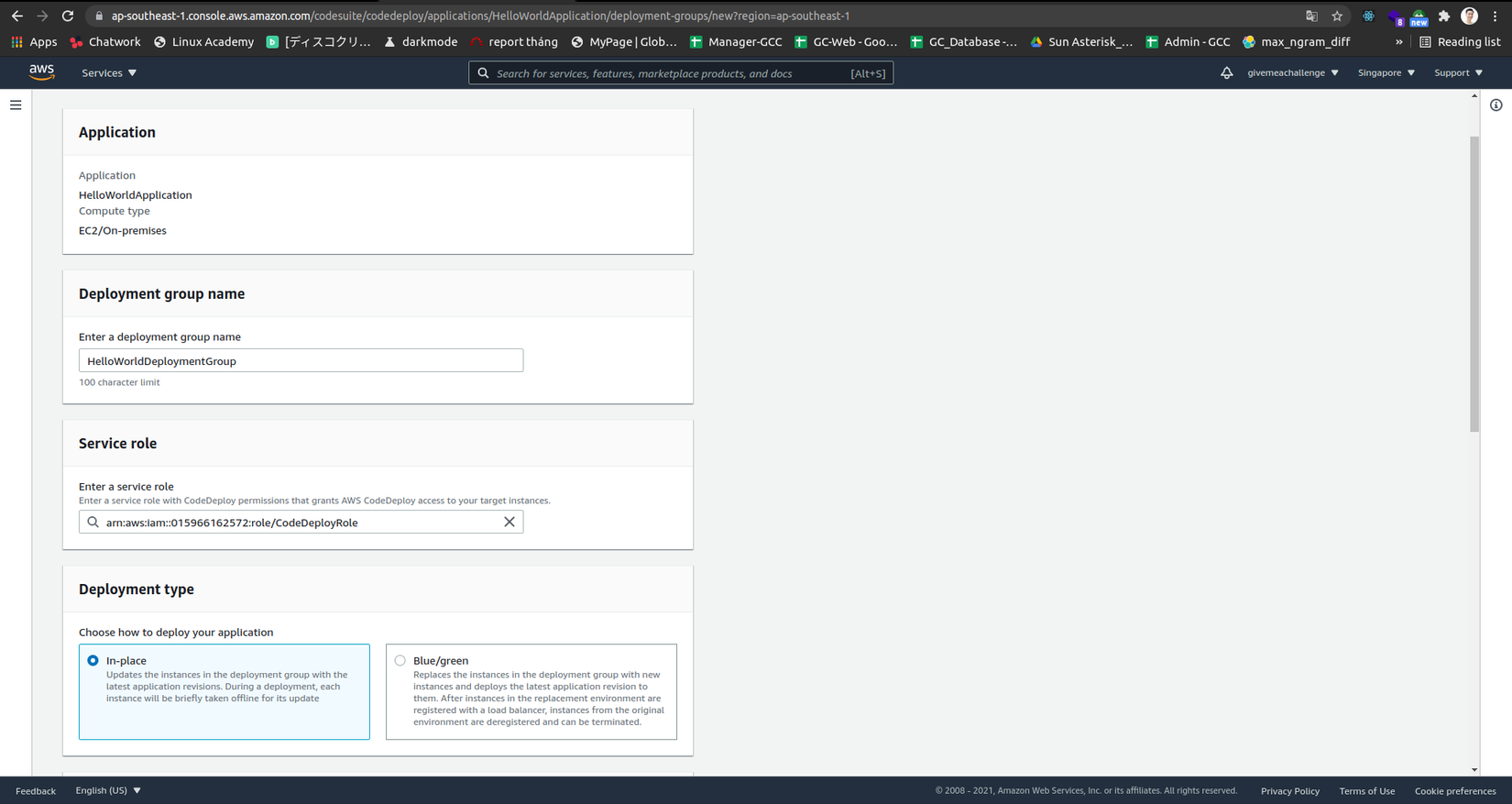The image size is (1512, 804).
Task: Open the Apps grid in bookmarks bar
Action: click(x=34, y=41)
